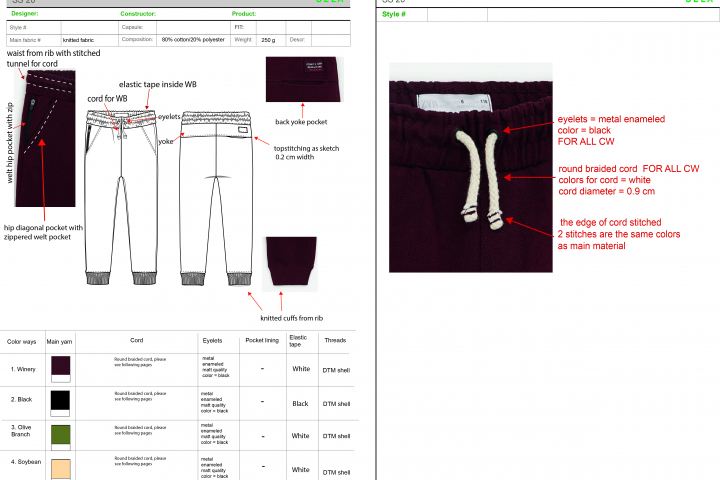720x480 pixels.
Task: Select 'waist from rib with stitched tunnel' note
Action: point(53,58)
